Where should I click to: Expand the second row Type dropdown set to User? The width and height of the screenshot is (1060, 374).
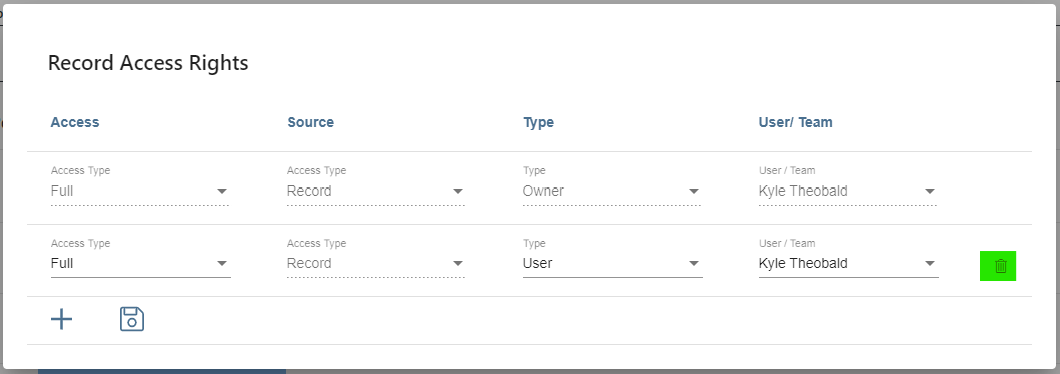click(612, 264)
